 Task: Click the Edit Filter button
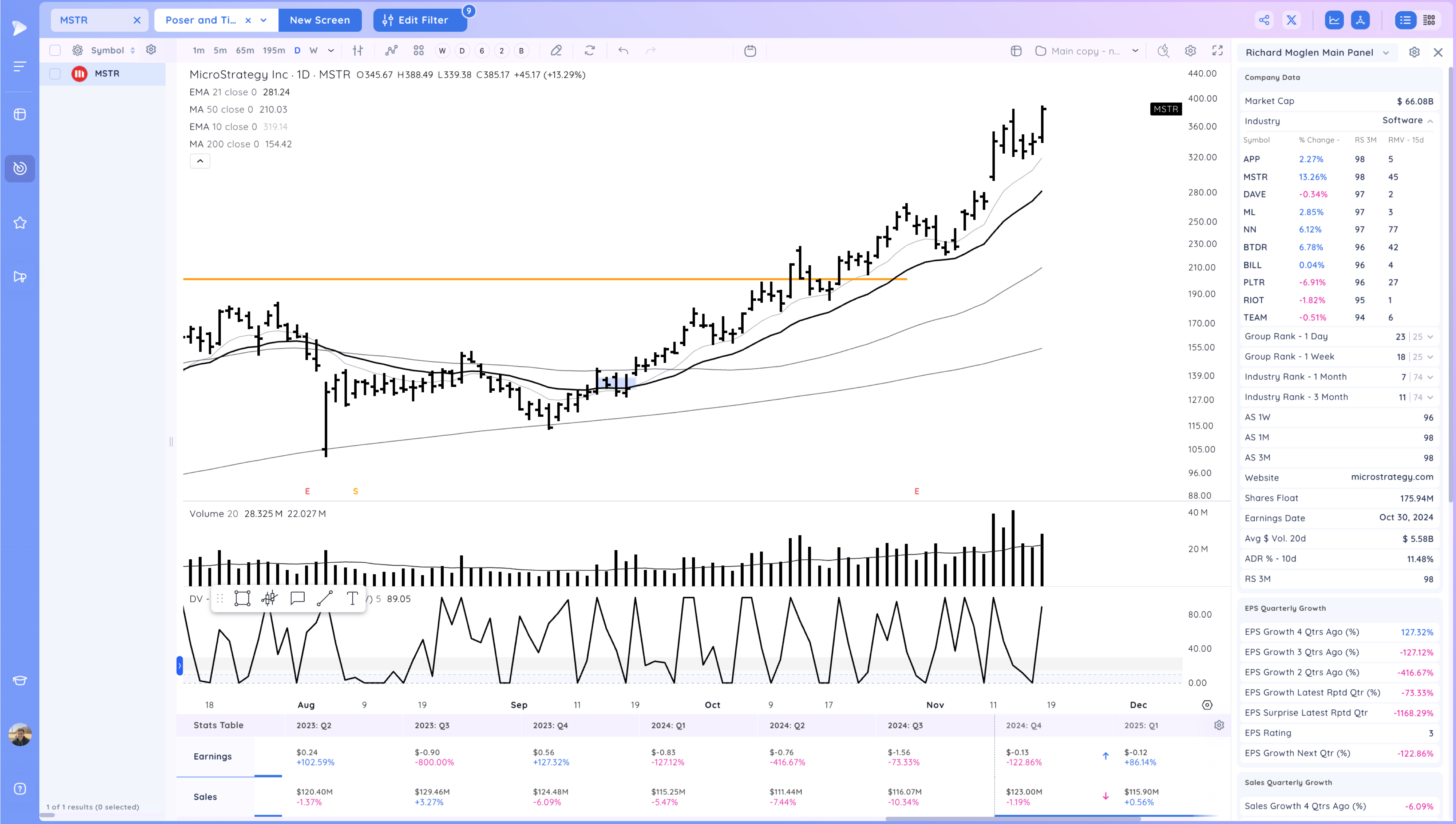pyautogui.click(x=420, y=20)
